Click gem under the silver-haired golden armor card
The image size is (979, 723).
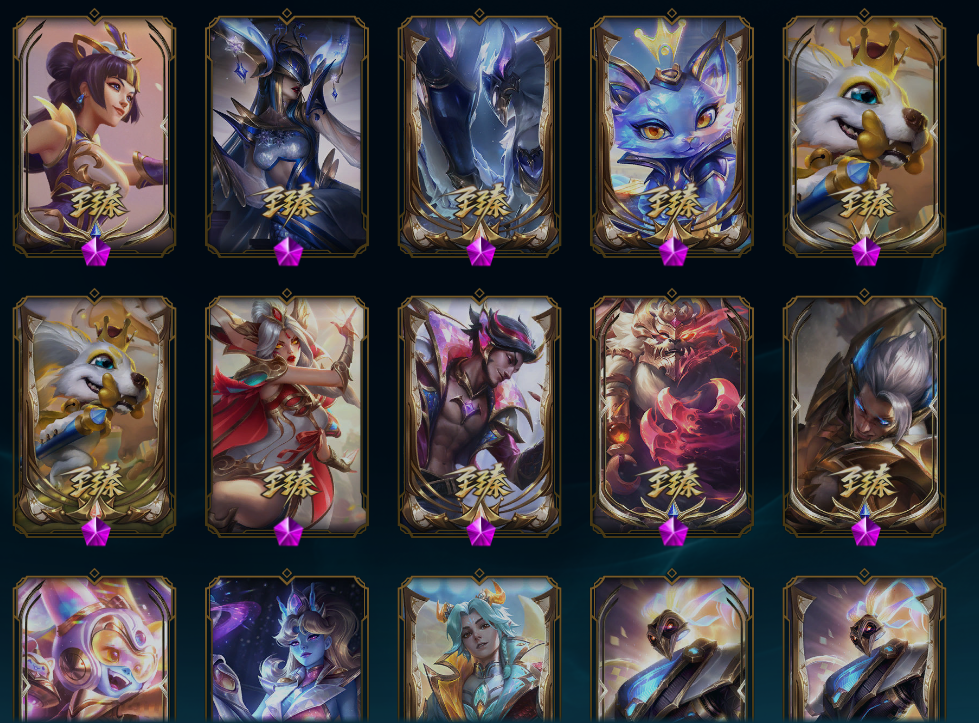coord(865,532)
